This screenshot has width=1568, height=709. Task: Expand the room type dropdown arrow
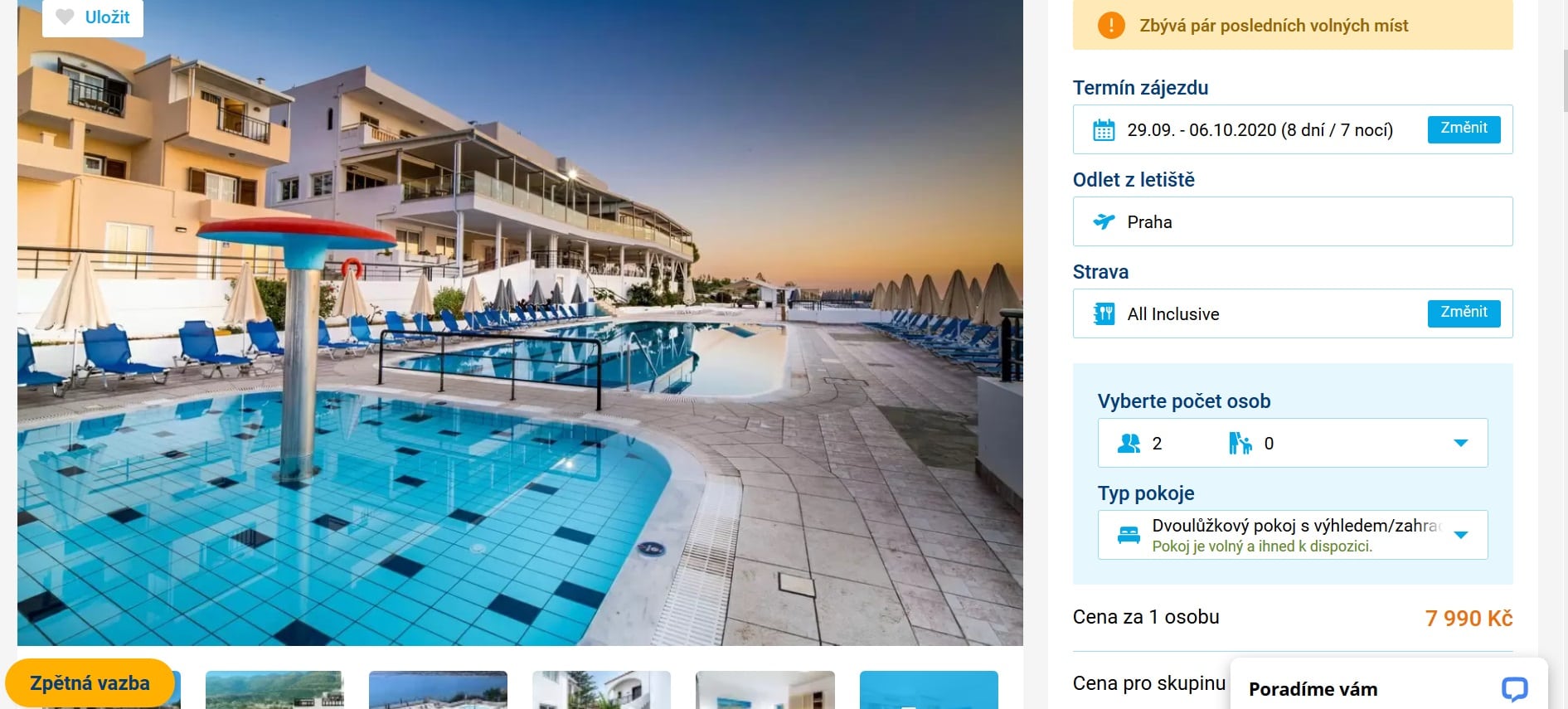click(x=1461, y=535)
